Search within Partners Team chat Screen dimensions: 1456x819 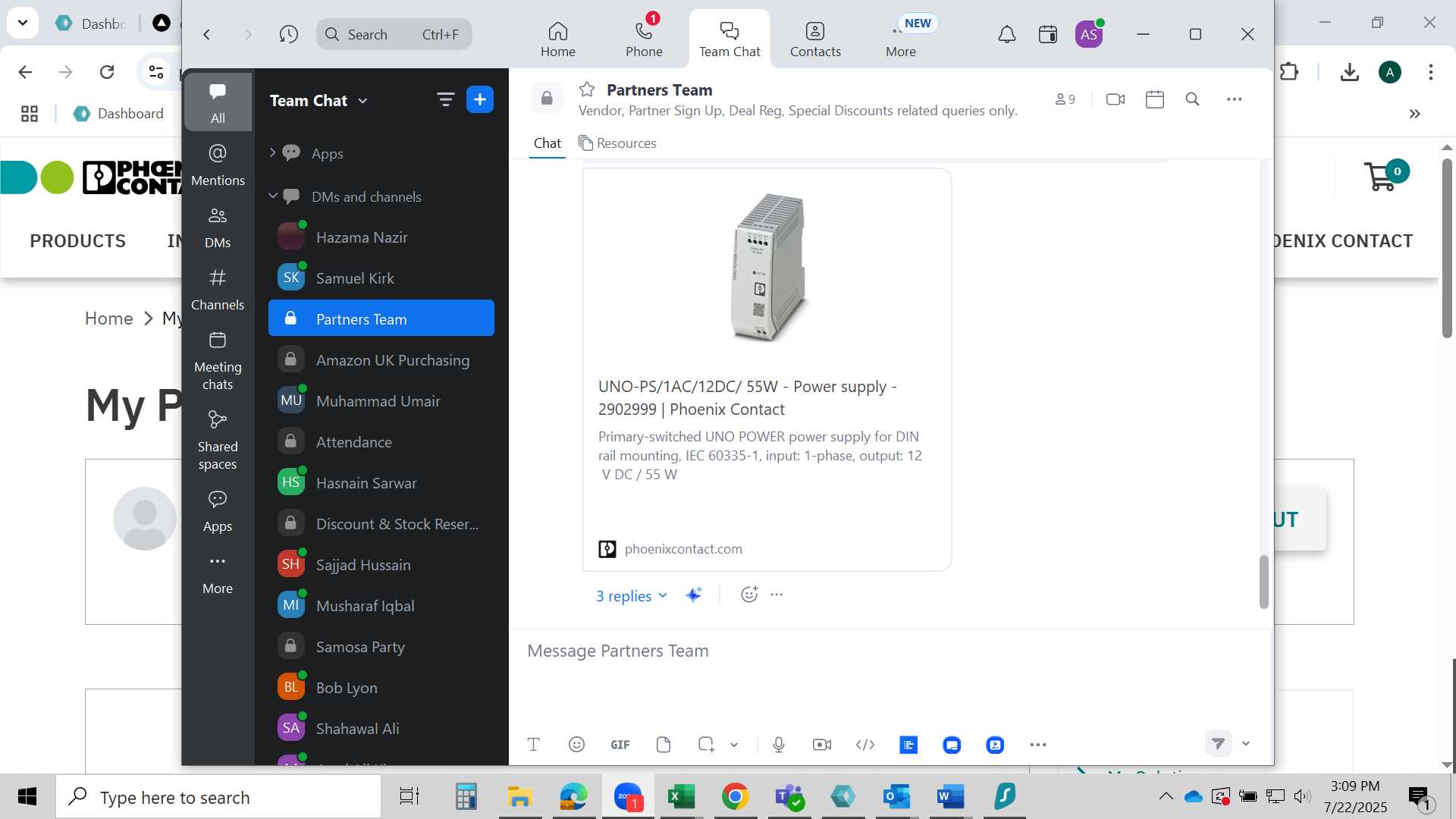(1192, 99)
